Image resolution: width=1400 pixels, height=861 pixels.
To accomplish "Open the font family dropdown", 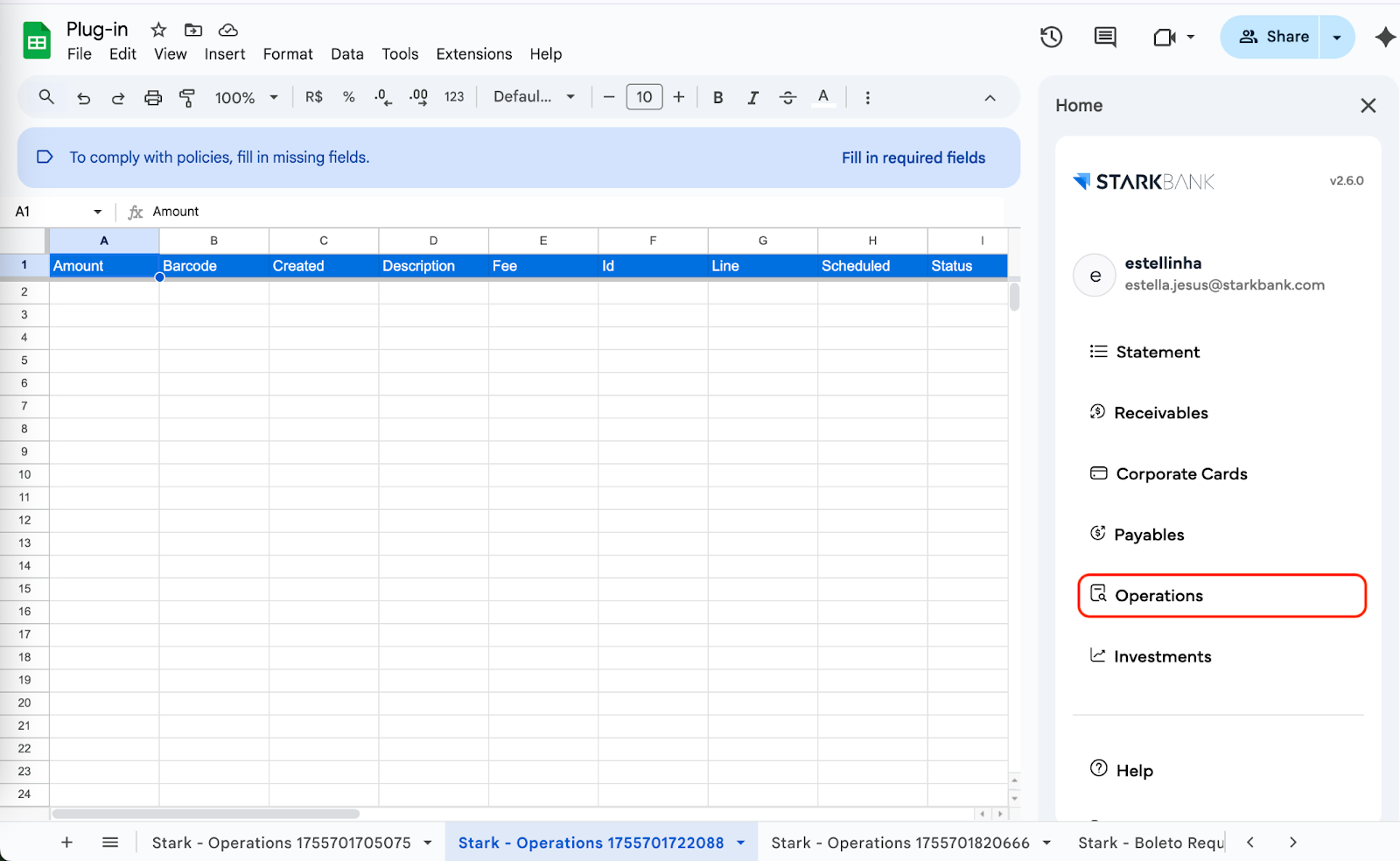I will point(534,97).
